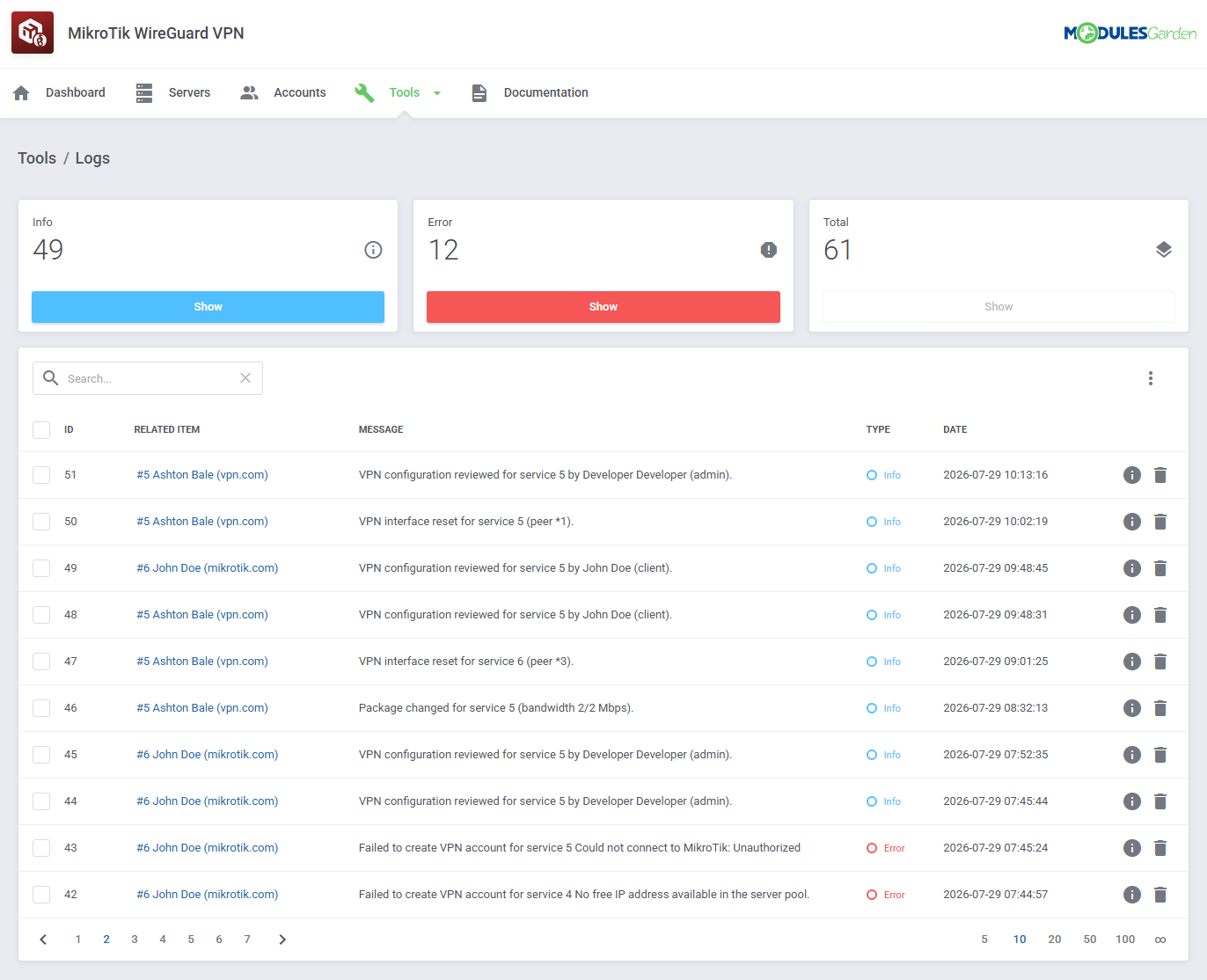Viewport: 1207px width, 980px height.
Task: Click the Total card layers icon
Action: 1164,250
